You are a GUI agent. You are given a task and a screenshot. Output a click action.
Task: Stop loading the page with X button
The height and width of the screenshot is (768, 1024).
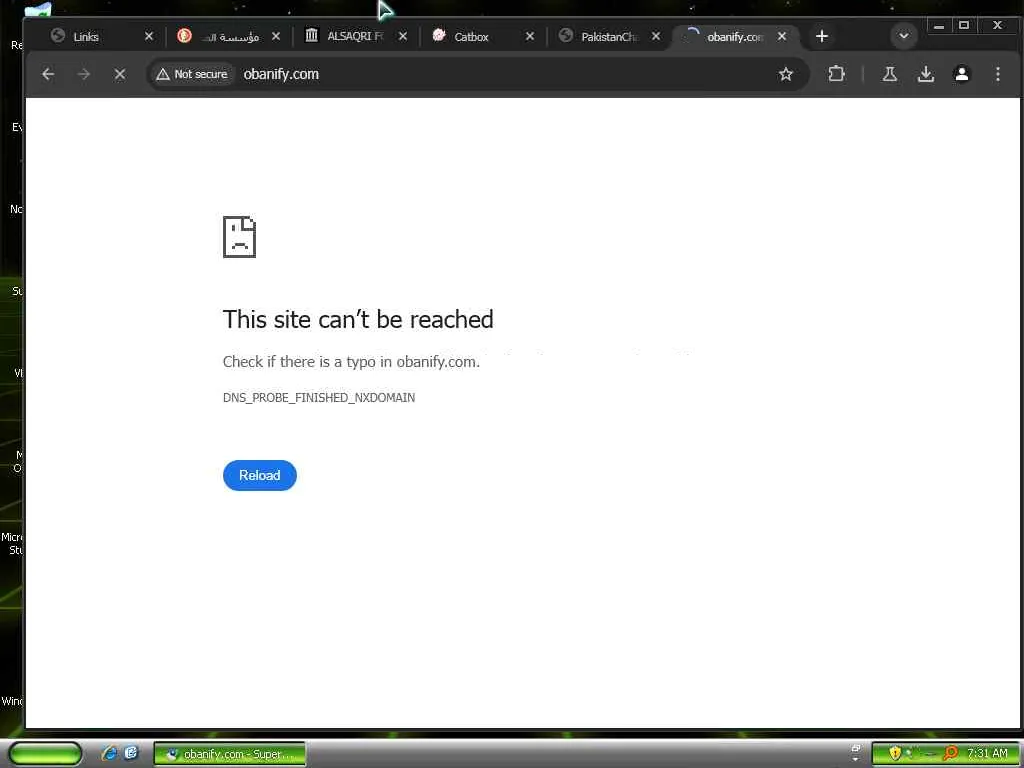(x=120, y=74)
